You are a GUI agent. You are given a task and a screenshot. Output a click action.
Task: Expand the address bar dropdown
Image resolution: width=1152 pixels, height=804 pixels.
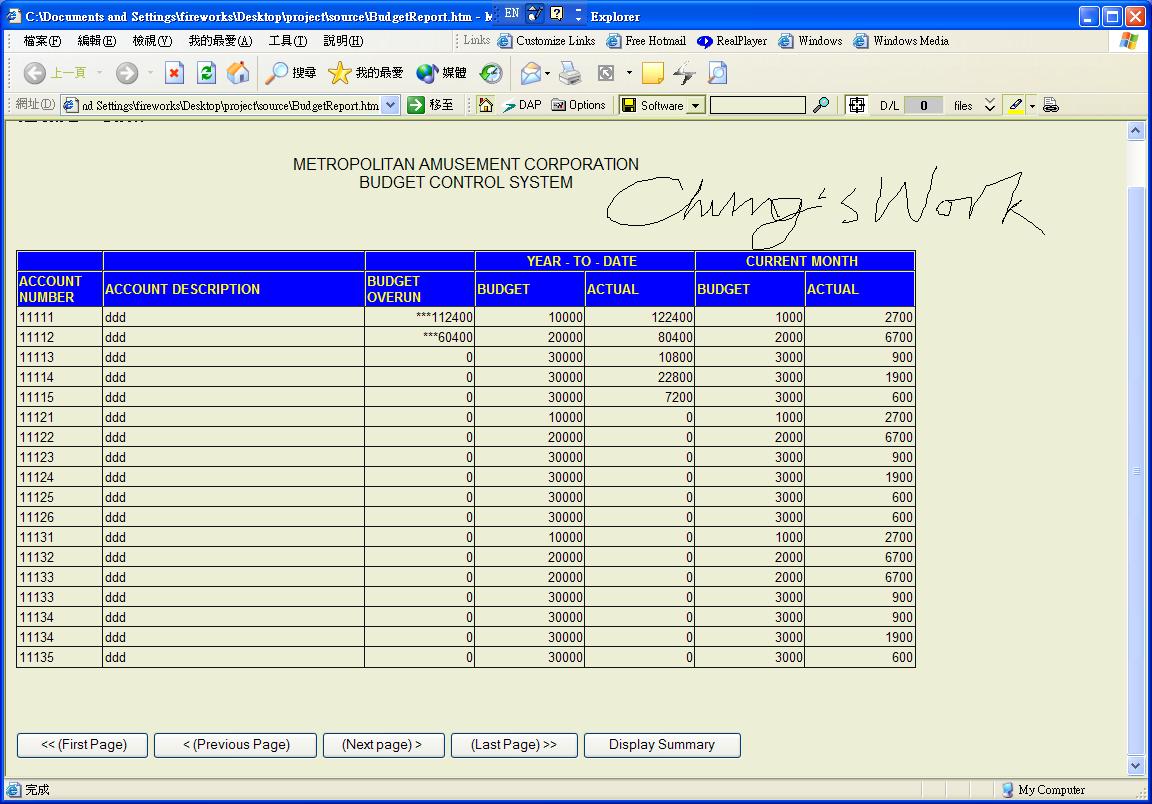point(391,105)
